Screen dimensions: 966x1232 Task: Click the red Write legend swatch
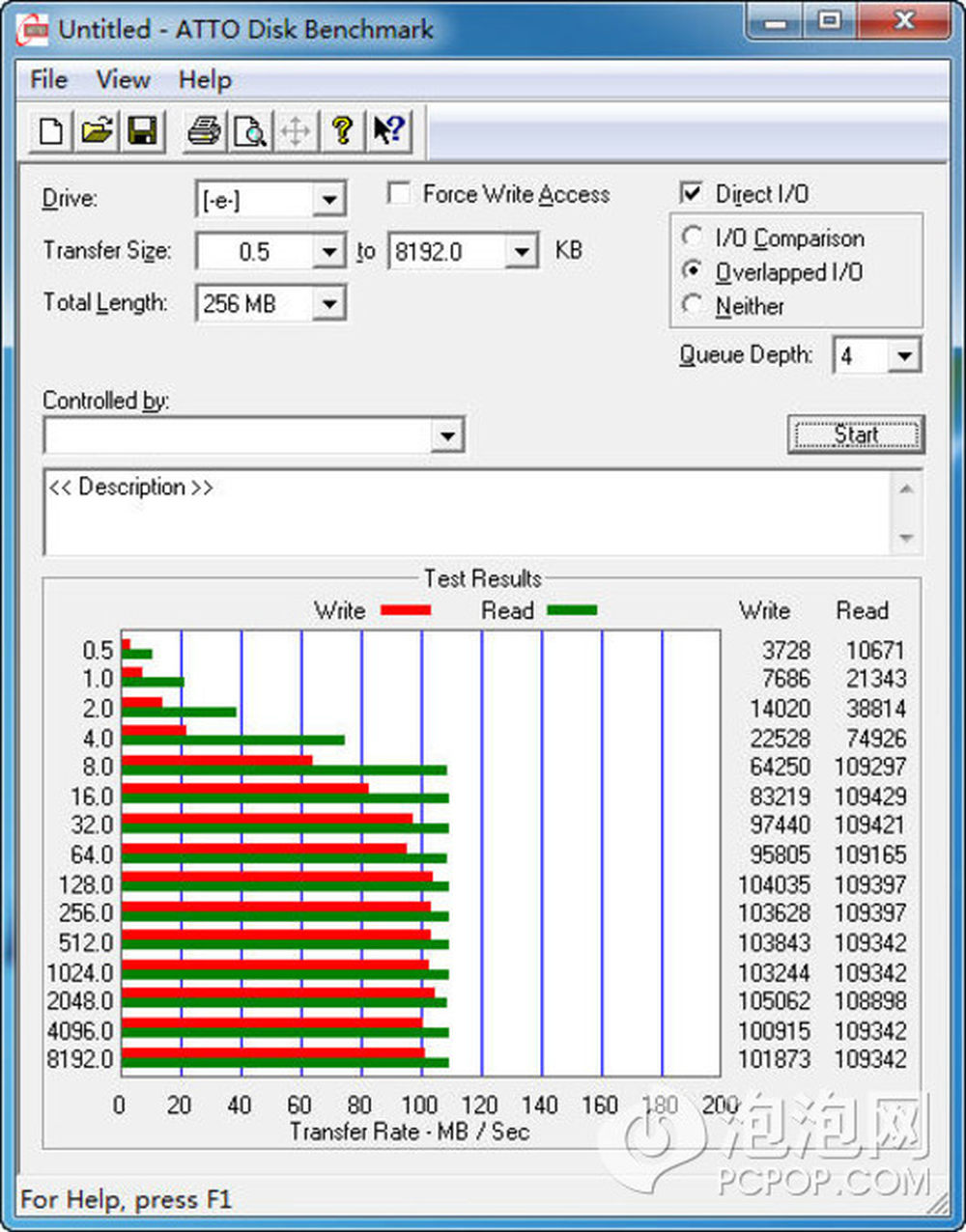point(406,610)
